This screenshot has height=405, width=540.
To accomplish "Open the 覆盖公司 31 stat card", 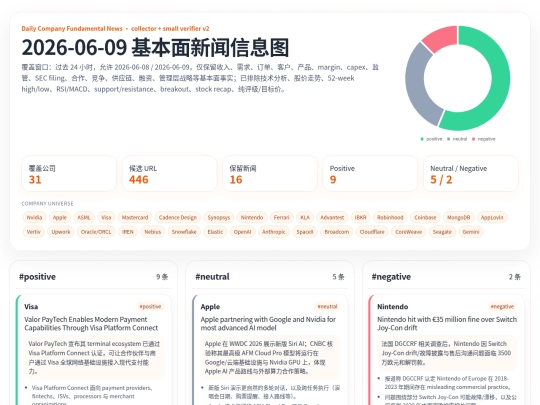I will click(69, 174).
